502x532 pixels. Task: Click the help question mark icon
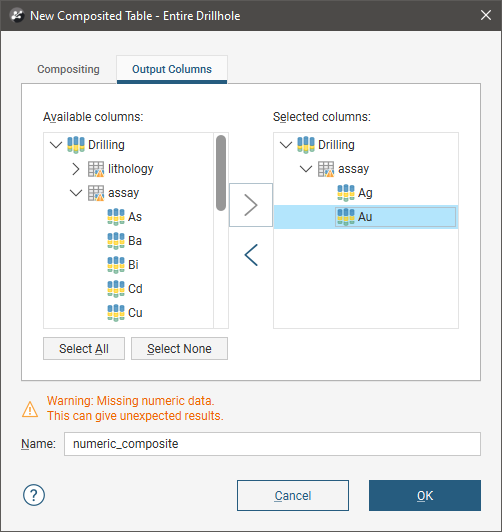(x=34, y=495)
